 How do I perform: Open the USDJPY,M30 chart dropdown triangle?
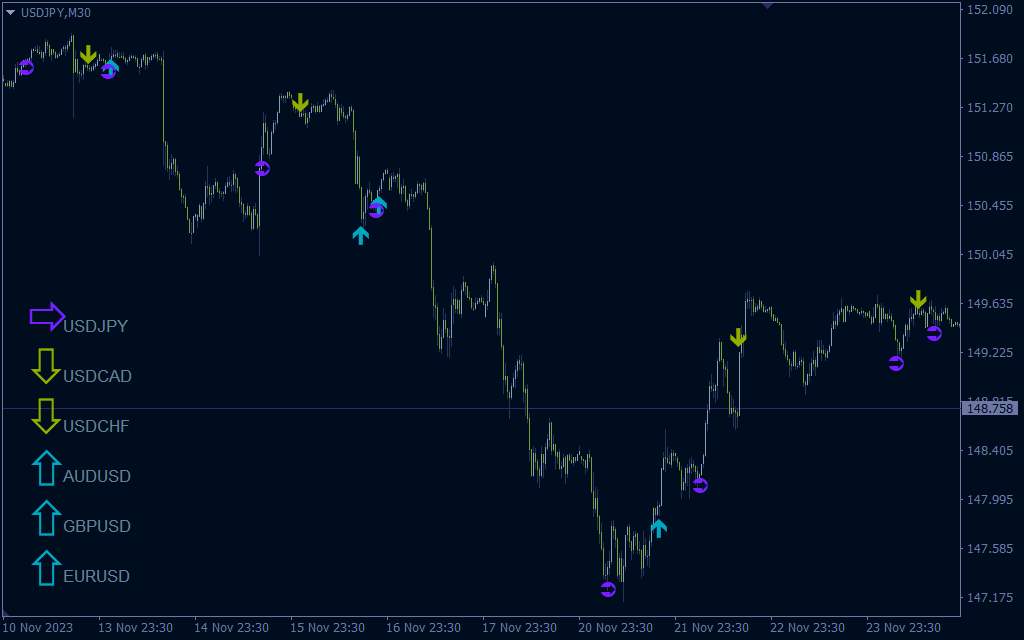(10, 12)
